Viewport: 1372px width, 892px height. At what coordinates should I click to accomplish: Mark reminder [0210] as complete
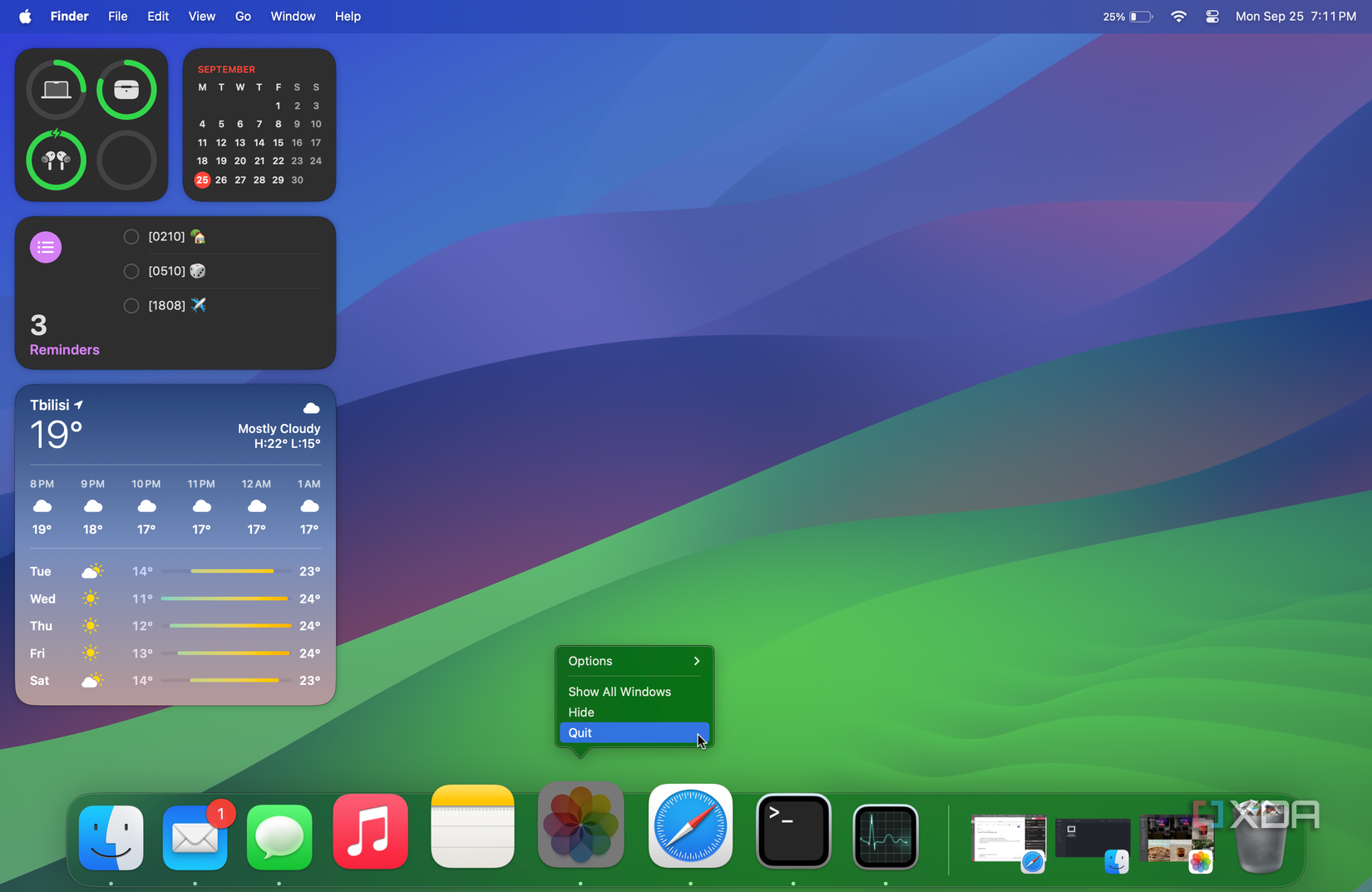coord(131,237)
